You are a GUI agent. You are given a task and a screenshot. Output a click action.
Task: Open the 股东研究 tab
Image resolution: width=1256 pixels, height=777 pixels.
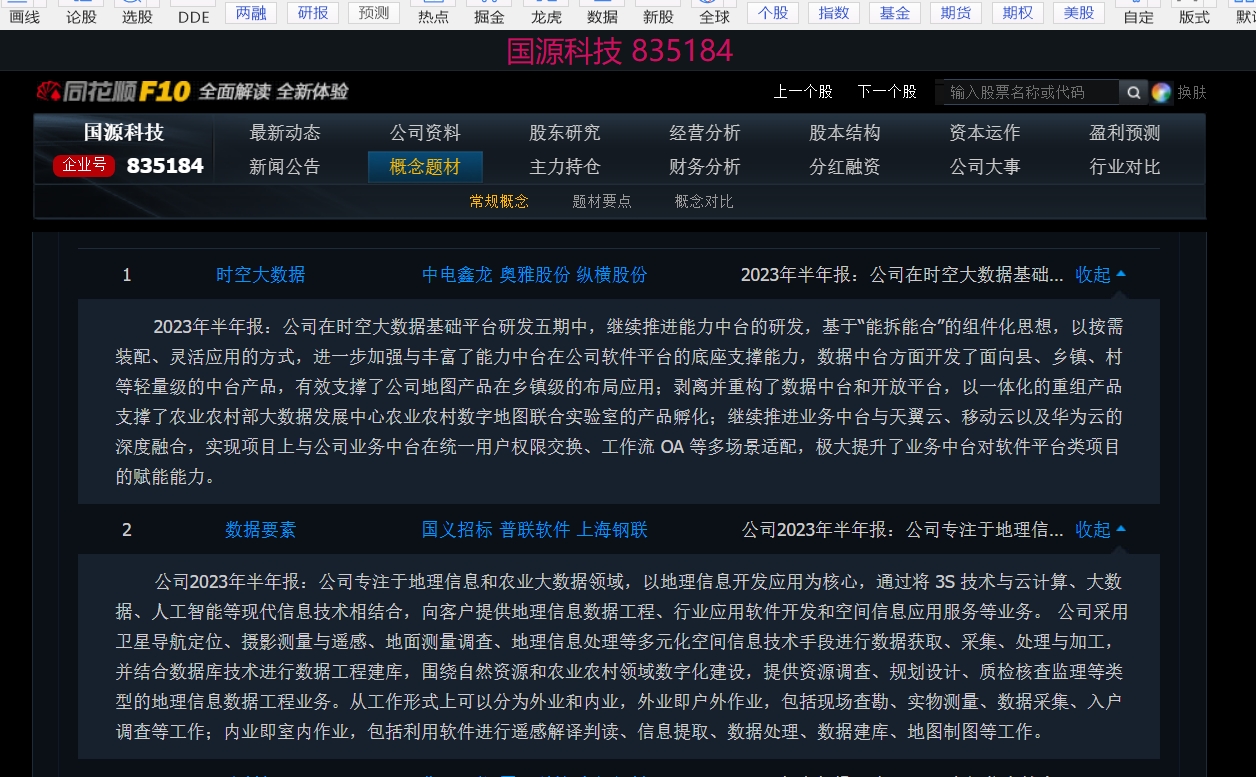coord(565,133)
